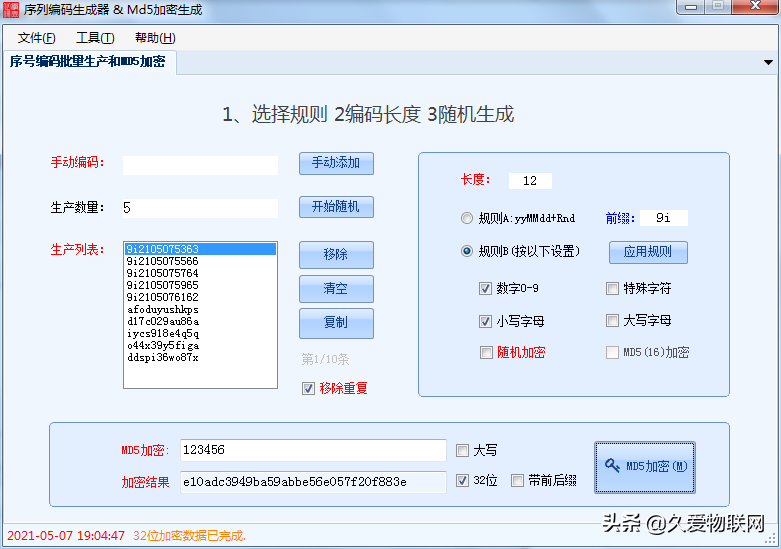Enable the 大写 checkbox
Screen dimensions: 781x549
coord(462,451)
